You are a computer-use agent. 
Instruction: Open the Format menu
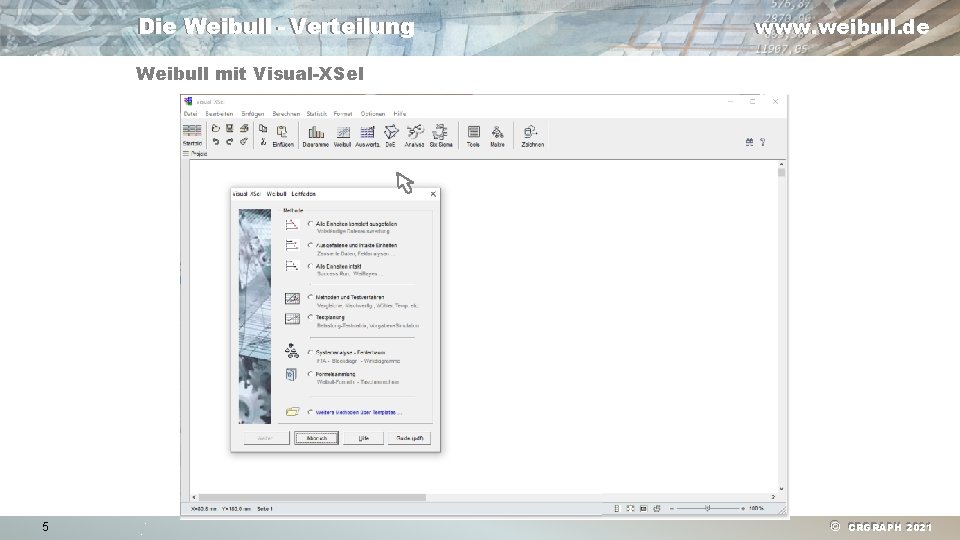(343, 114)
